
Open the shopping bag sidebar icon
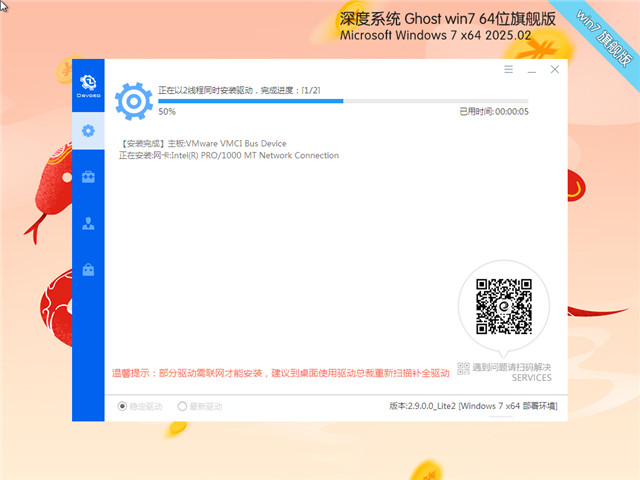pyautogui.click(x=88, y=269)
